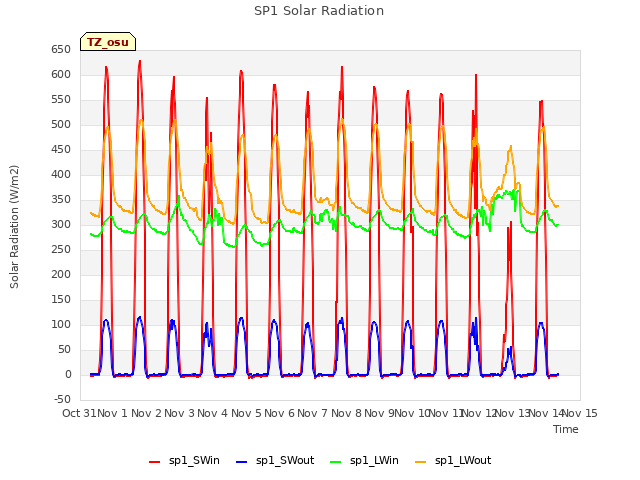The width and height of the screenshot is (640, 480).
Task: Click the 600 y-axis tick label
Action: click(x=61, y=75)
